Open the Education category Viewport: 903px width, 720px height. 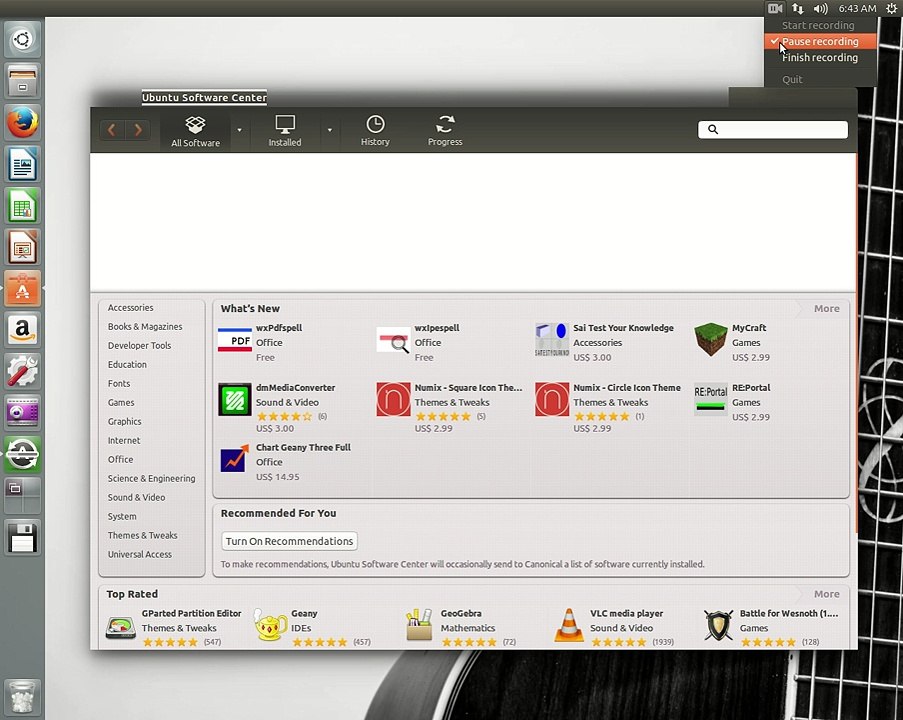[x=127, y=365]
